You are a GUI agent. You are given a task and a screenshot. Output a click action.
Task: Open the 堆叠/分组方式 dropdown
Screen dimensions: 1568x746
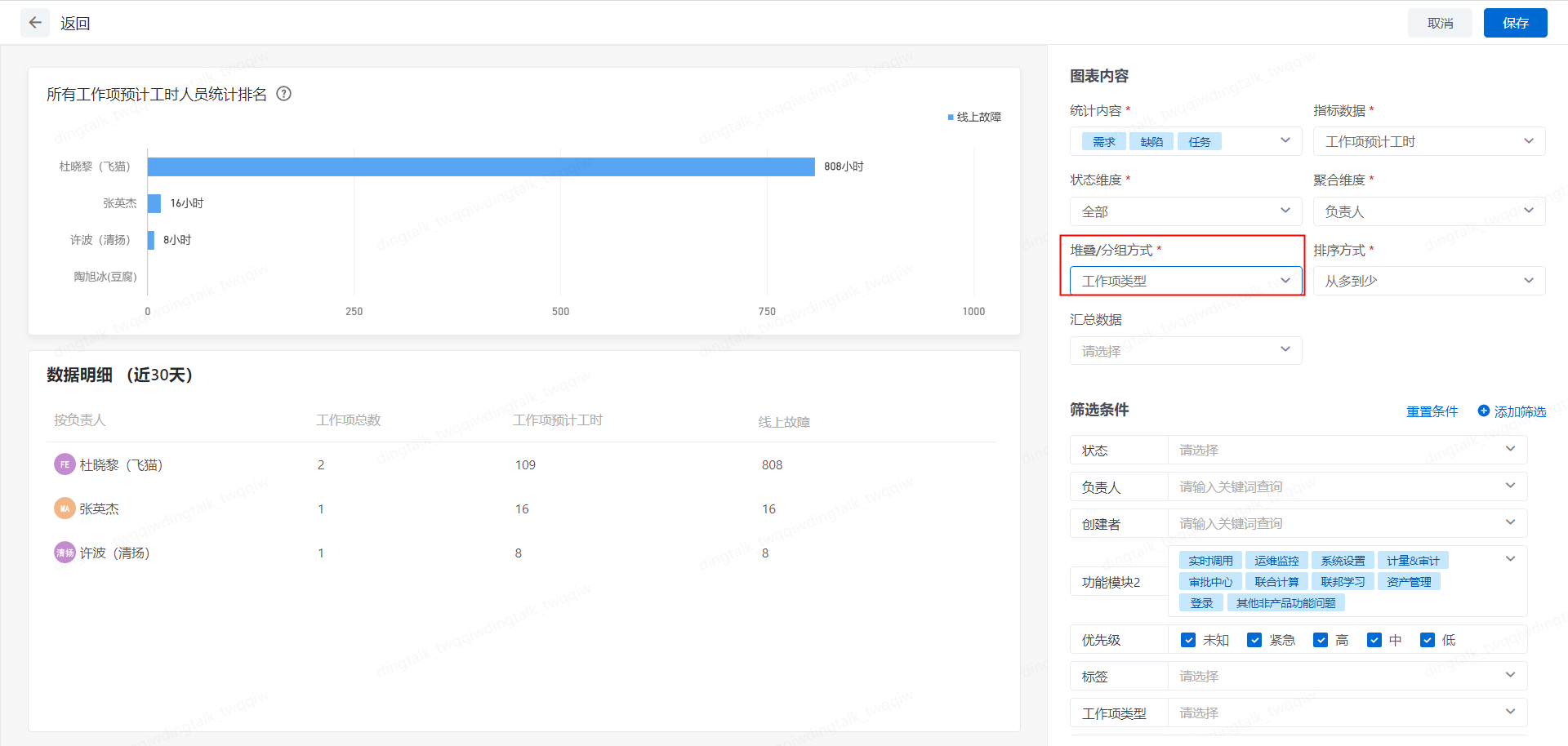pos(1186,281)
